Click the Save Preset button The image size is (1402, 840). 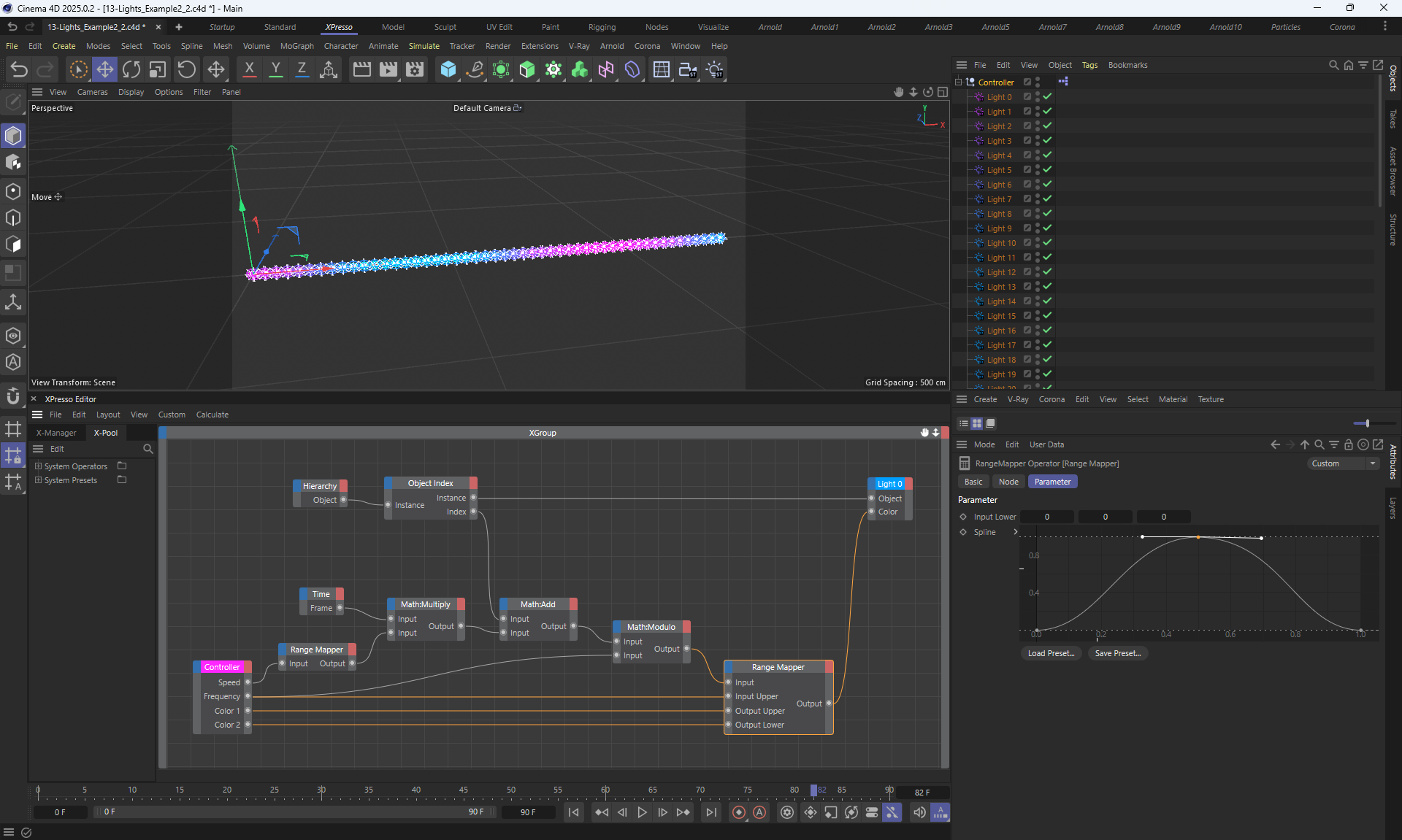[x=1117, y=653]
